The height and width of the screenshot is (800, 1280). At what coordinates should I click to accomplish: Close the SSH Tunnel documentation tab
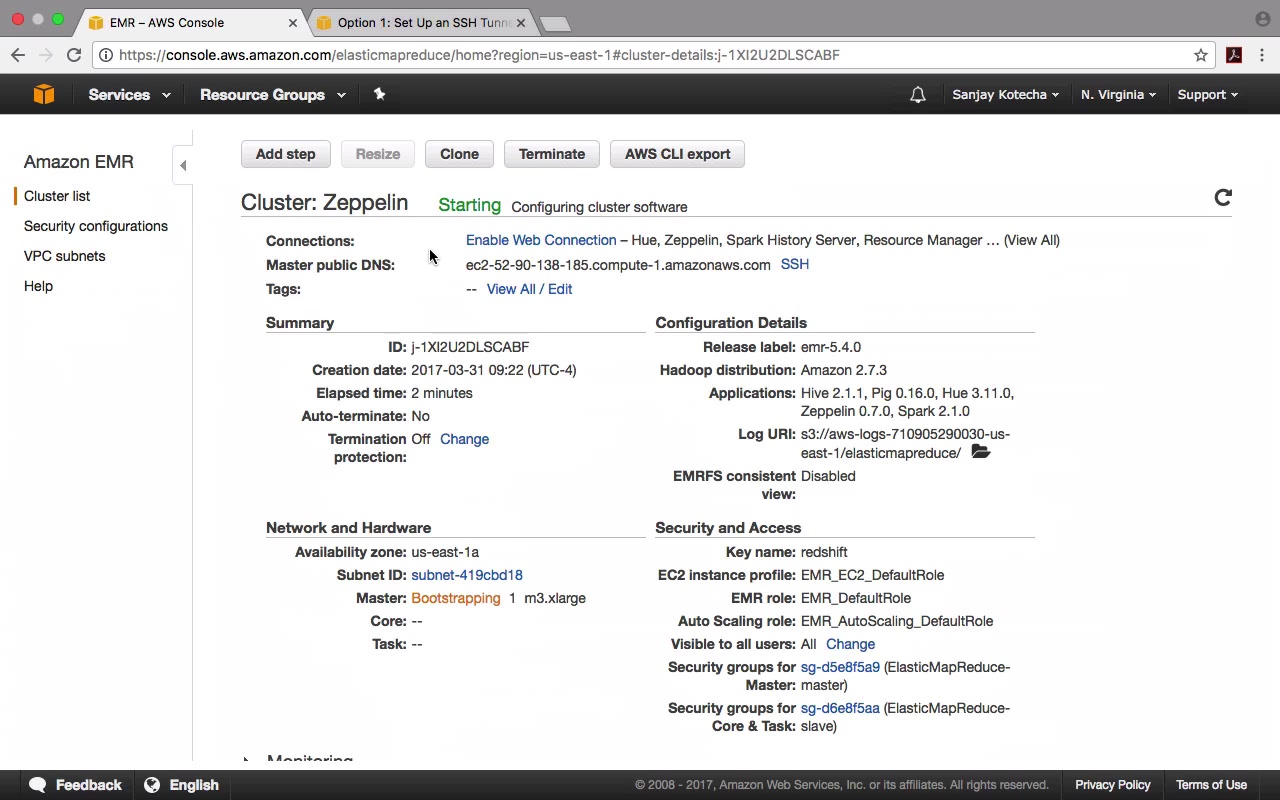click(x=520, y=22)
